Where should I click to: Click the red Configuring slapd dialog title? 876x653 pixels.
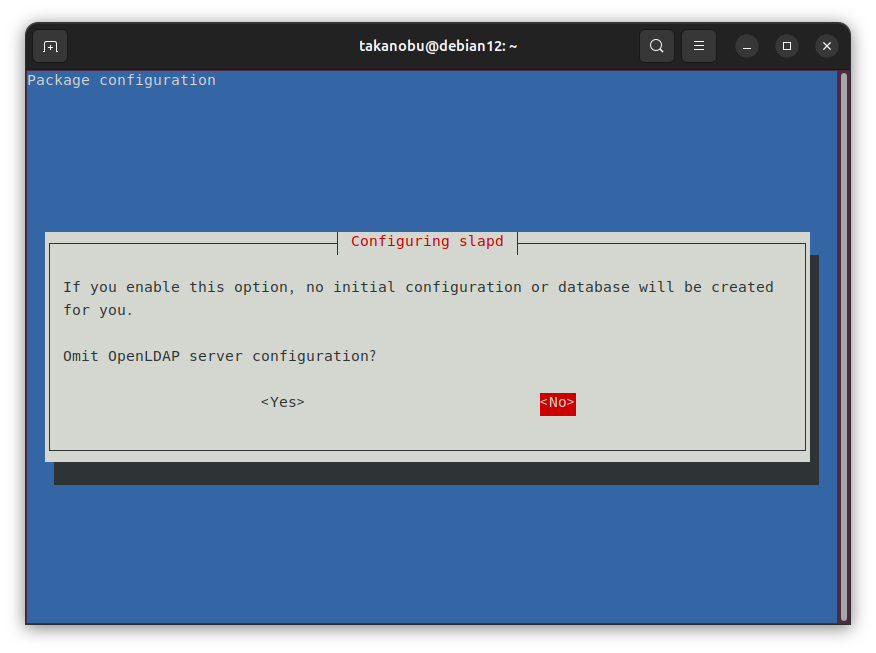click(427, 241)
